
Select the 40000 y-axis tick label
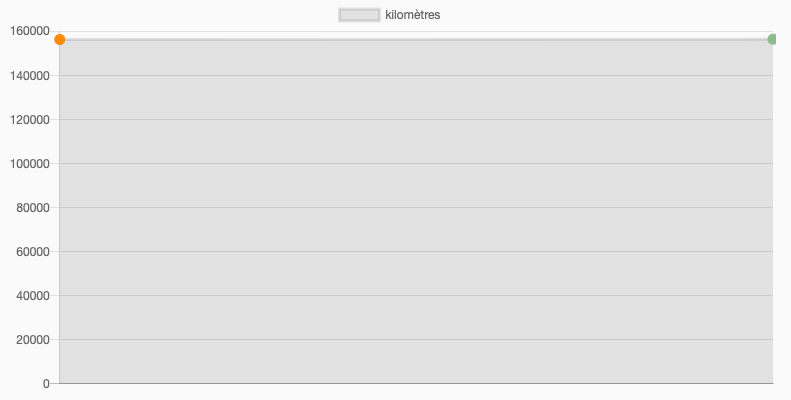pyautogui.click(x=33, y=296)
